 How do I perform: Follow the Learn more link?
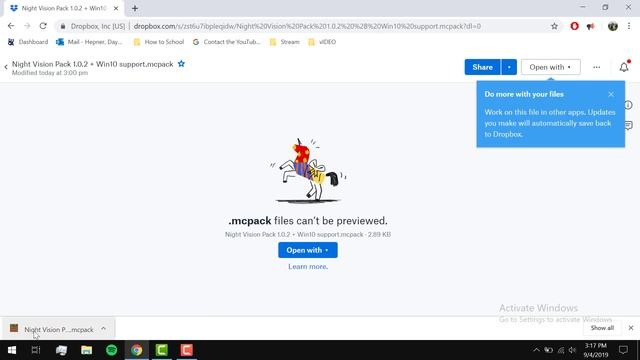click(308, 267)
